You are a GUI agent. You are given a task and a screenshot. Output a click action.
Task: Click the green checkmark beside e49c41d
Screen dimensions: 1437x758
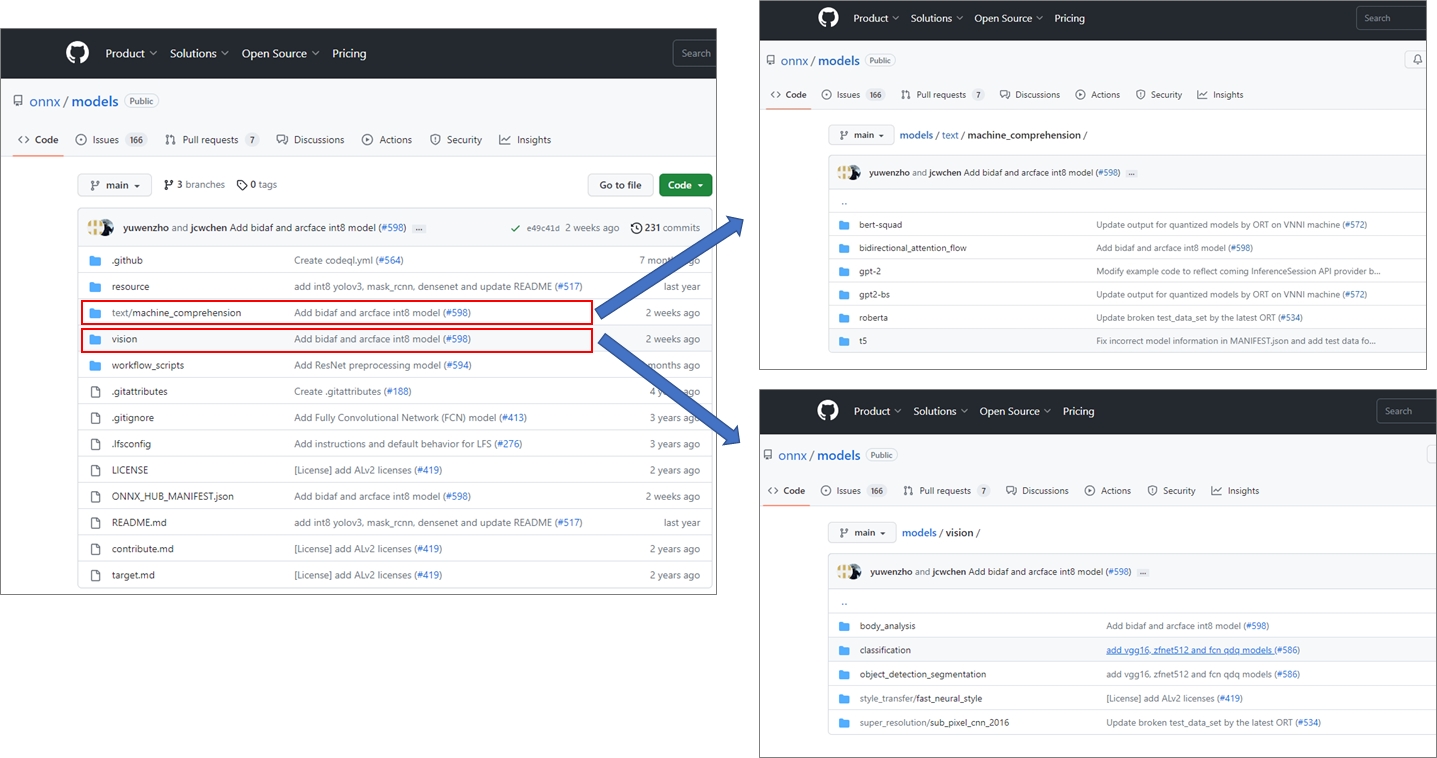point(515,228)
